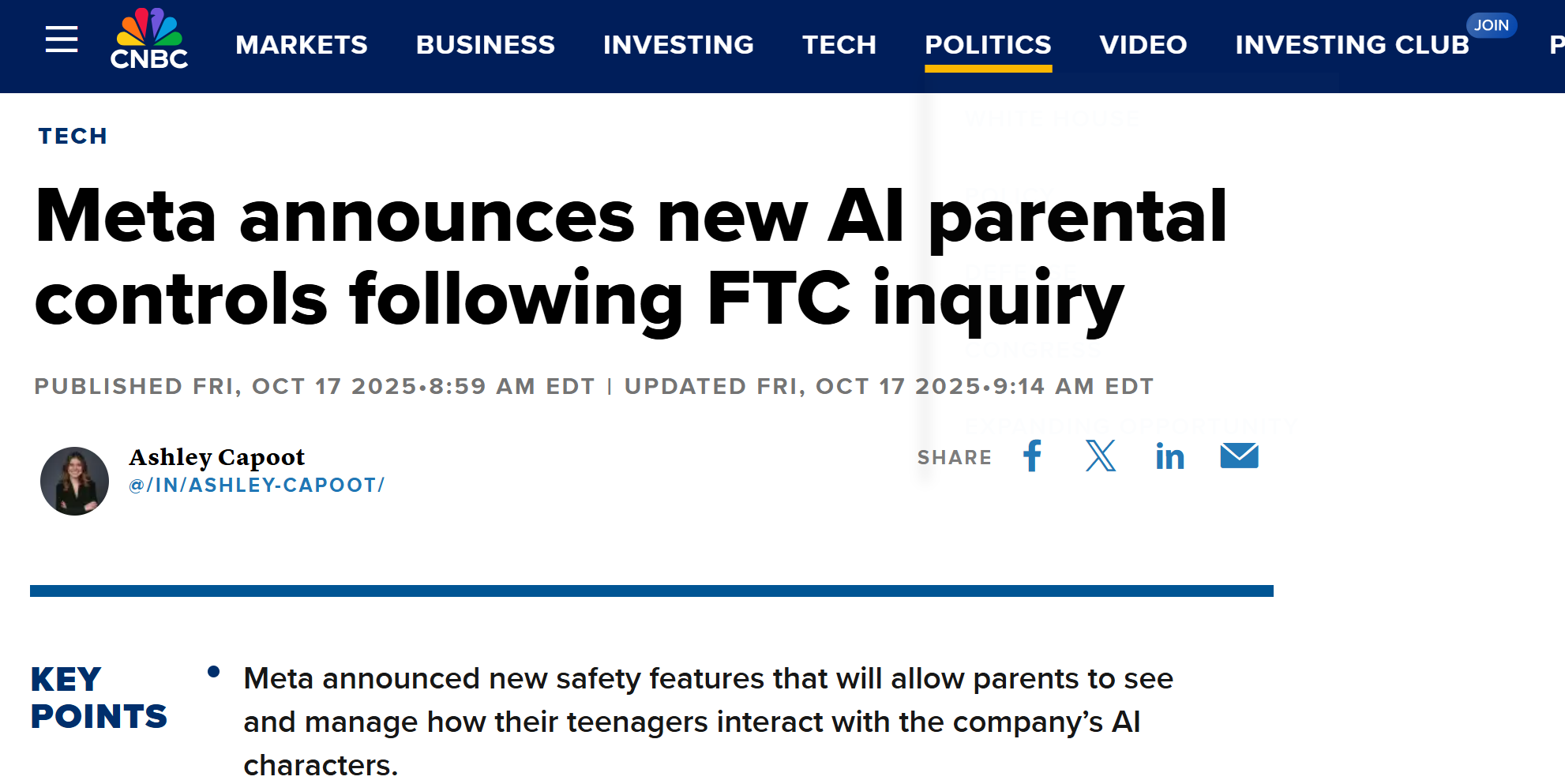Open the hamburger navigation menu

[62, 39]
